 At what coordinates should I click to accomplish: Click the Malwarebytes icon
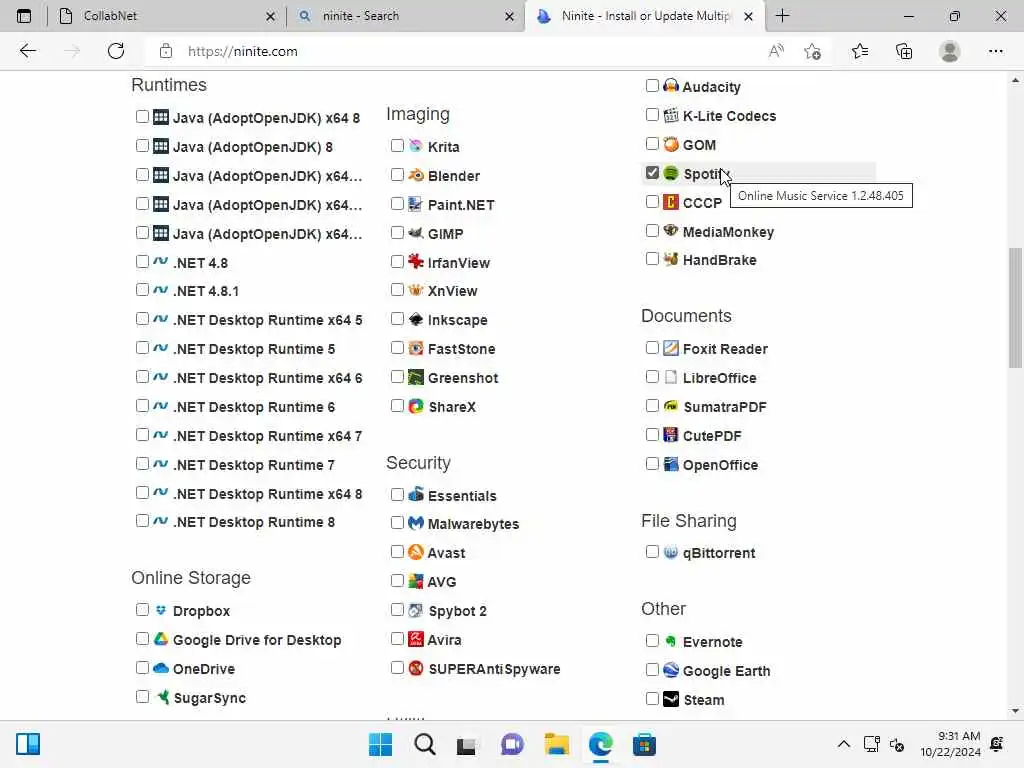[x=415, y=523]
